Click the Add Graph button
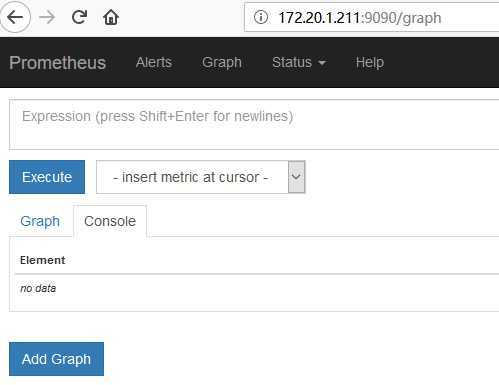 coord(56,359)
